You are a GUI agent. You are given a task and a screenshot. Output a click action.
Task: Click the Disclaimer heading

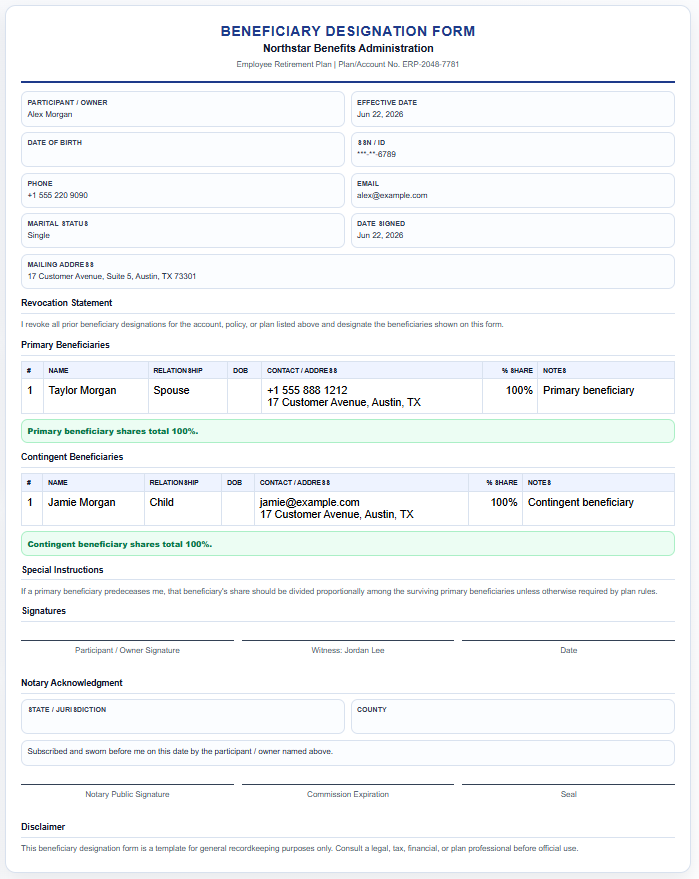point(43,827)
